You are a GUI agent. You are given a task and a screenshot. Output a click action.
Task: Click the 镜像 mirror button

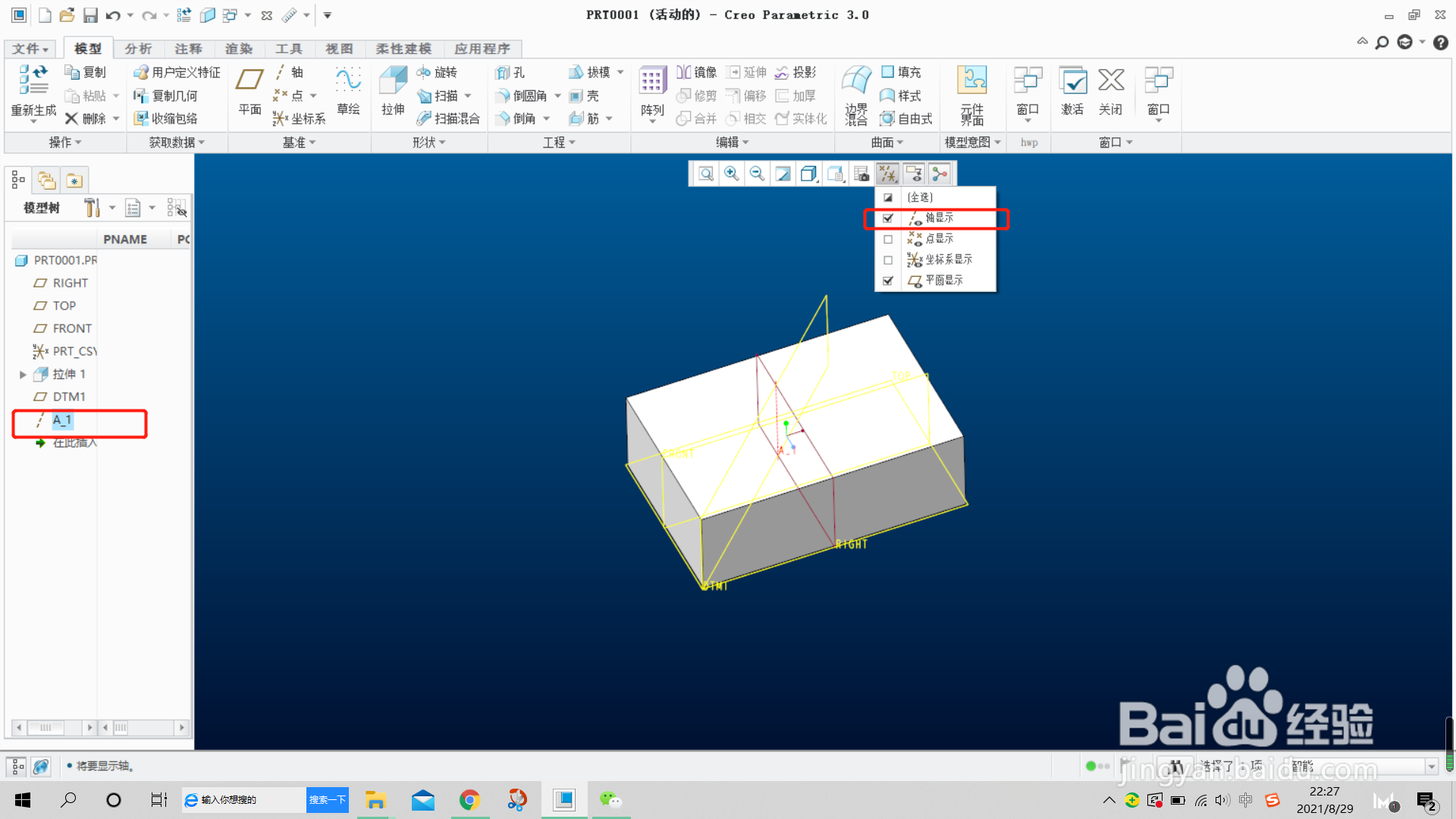tap(697, 72)
